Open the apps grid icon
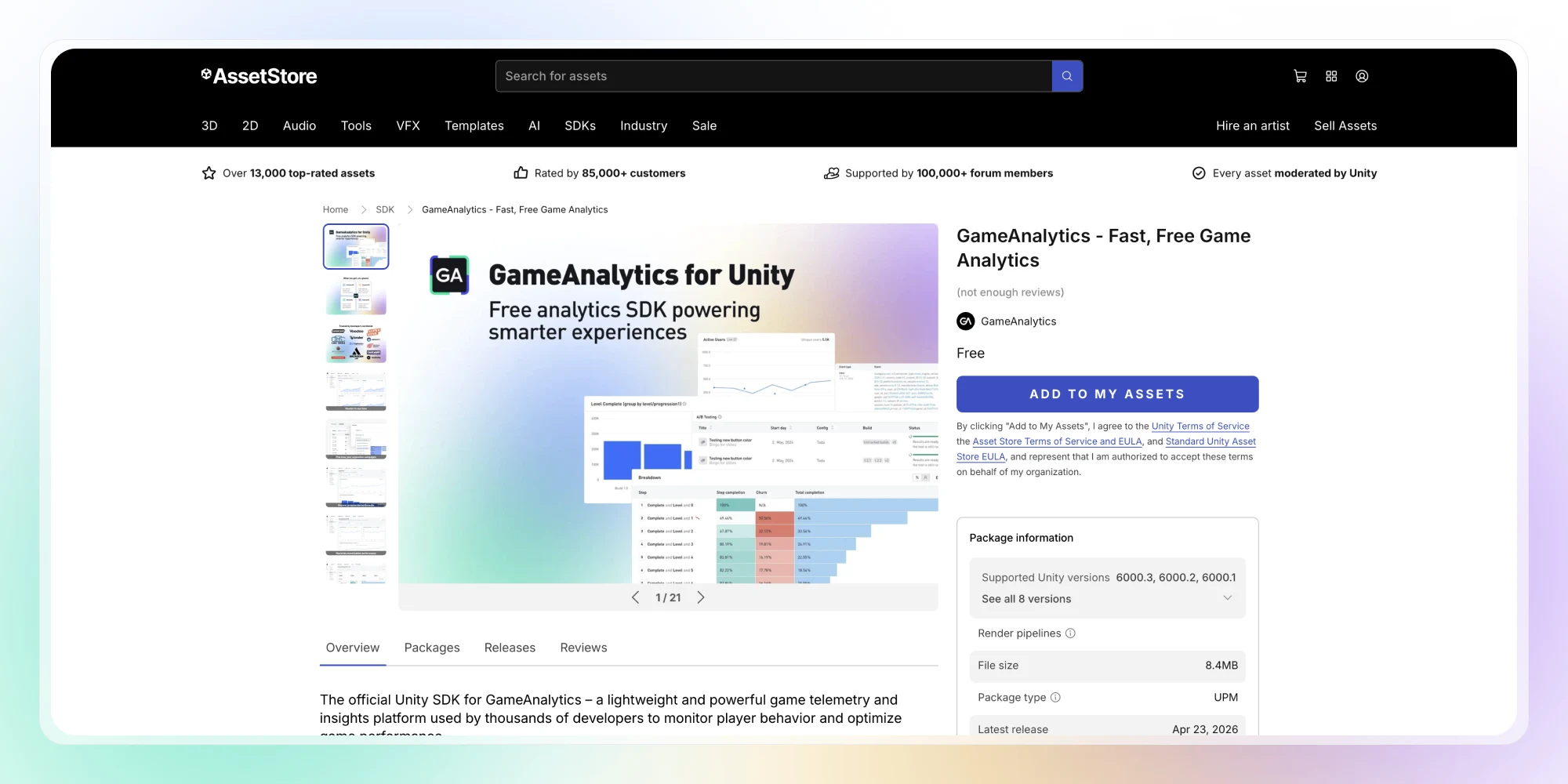The image size is (1568, 784). point(1331,76)
